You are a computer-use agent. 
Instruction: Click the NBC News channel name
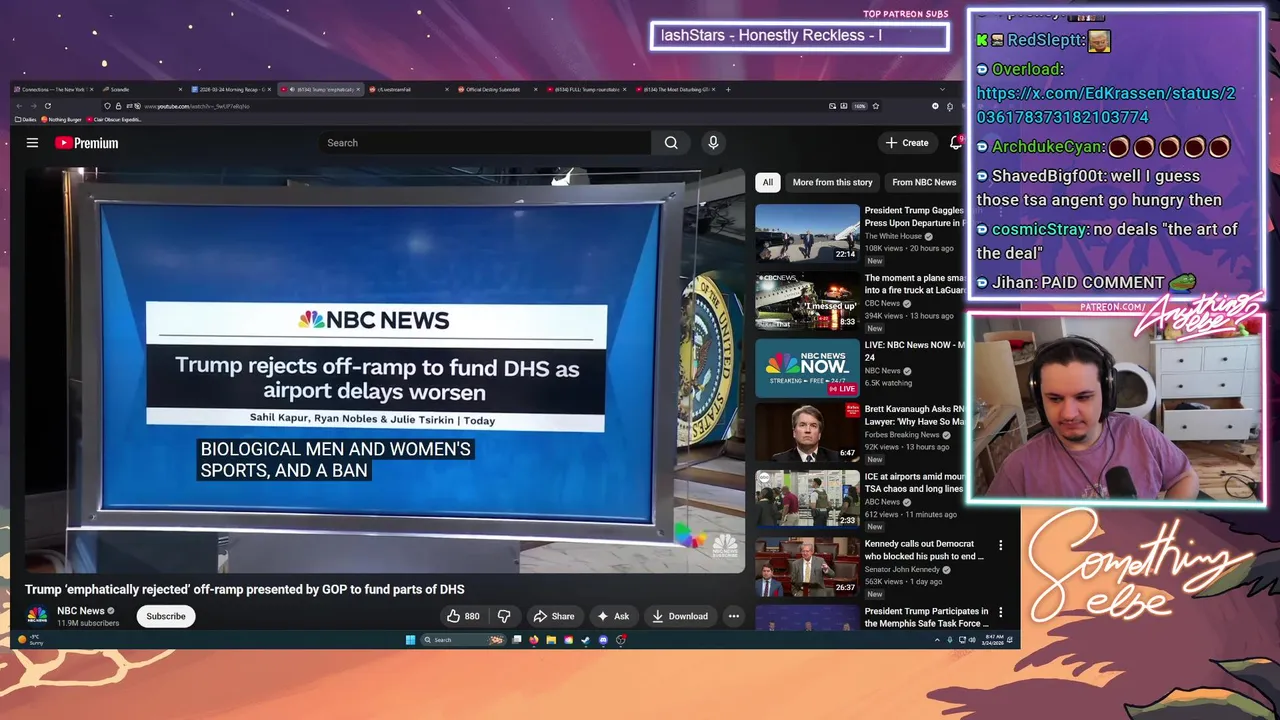point(80,611)
